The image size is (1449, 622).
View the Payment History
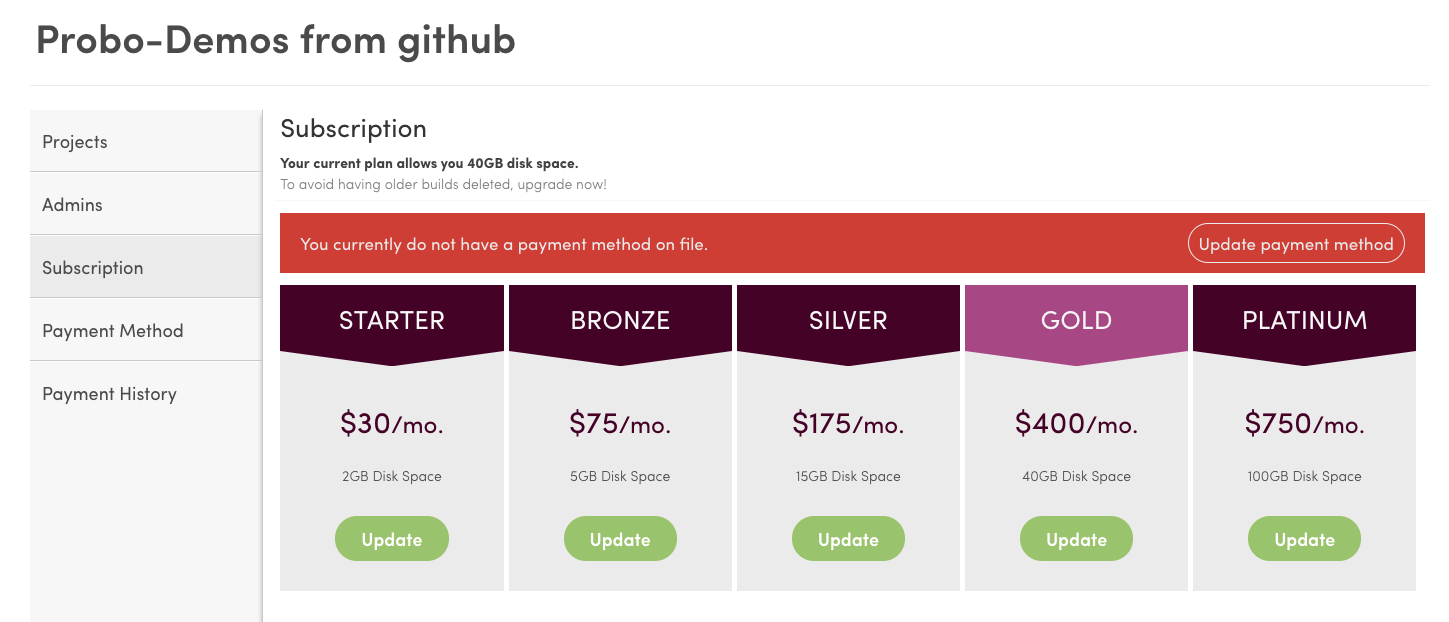[109, 393]
